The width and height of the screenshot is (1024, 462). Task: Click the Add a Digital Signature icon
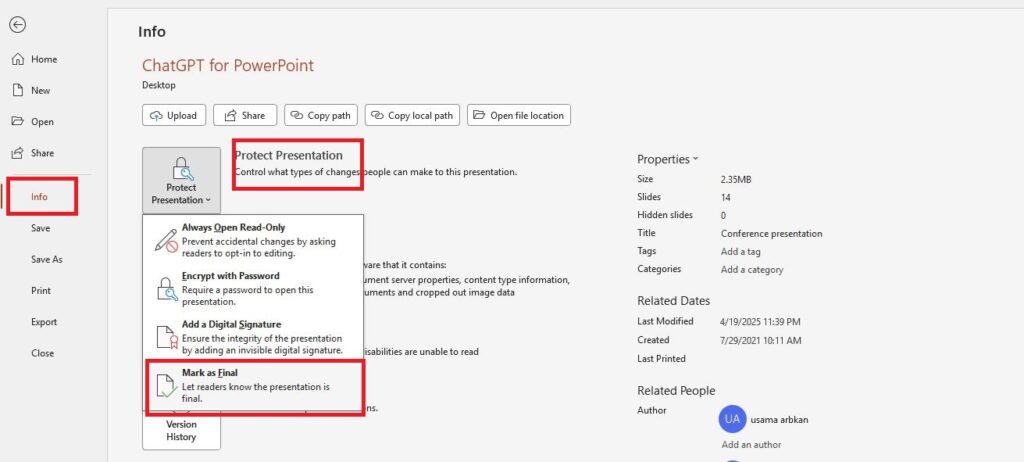click(x=166, y=337)
